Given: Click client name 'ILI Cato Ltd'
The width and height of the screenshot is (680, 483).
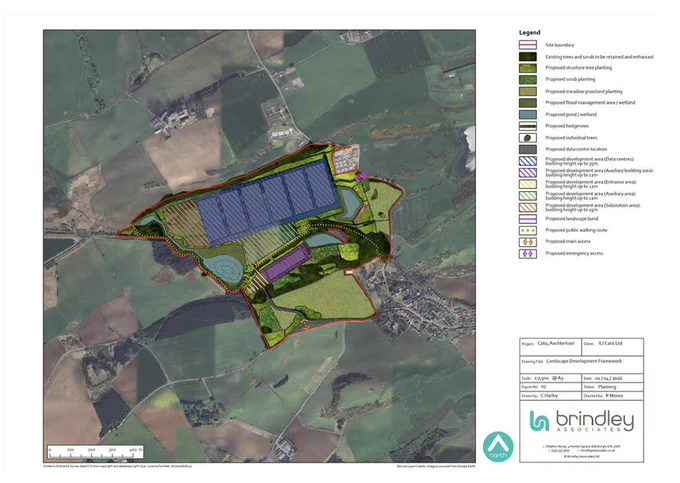Looking at the screenshot, I should point(610,343).
